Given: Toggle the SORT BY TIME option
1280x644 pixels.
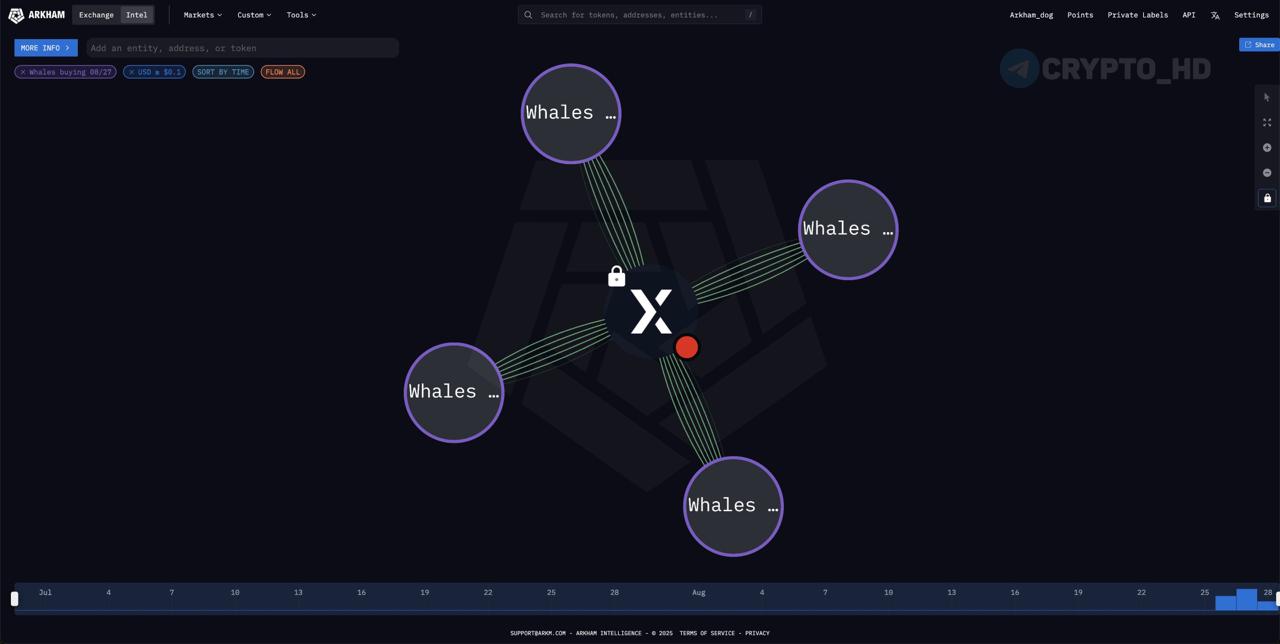Looking at the screenshot, I should pos(223,72).
